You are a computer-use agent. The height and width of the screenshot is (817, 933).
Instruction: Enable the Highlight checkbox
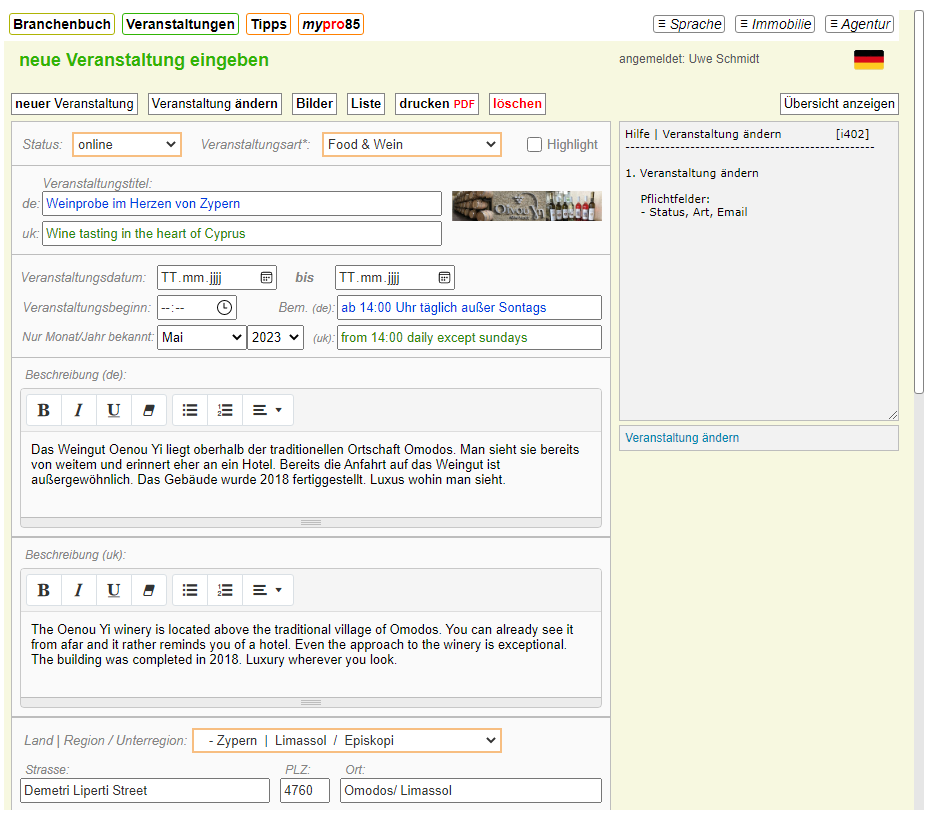tap(535, 144)
